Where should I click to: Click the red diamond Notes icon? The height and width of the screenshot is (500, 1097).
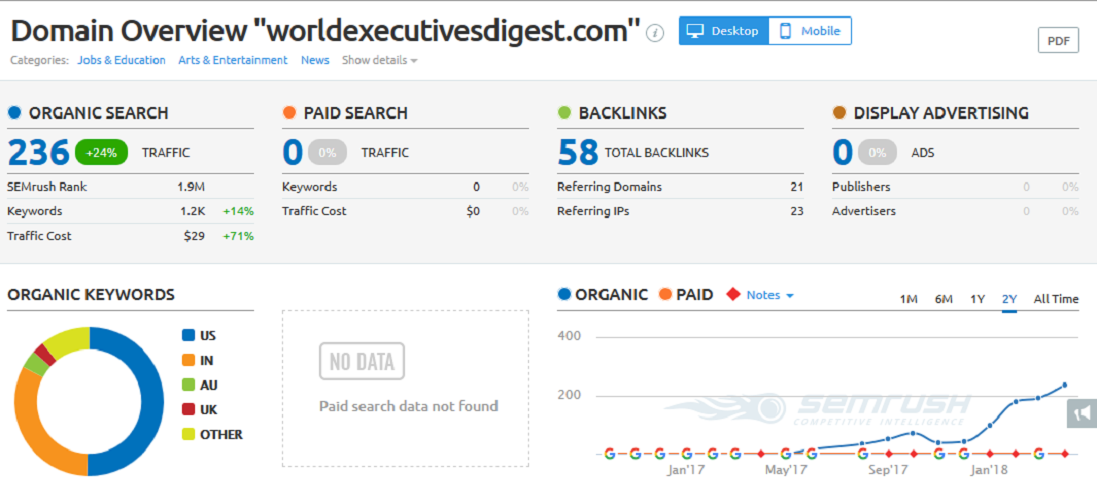[x=733, y=295]
